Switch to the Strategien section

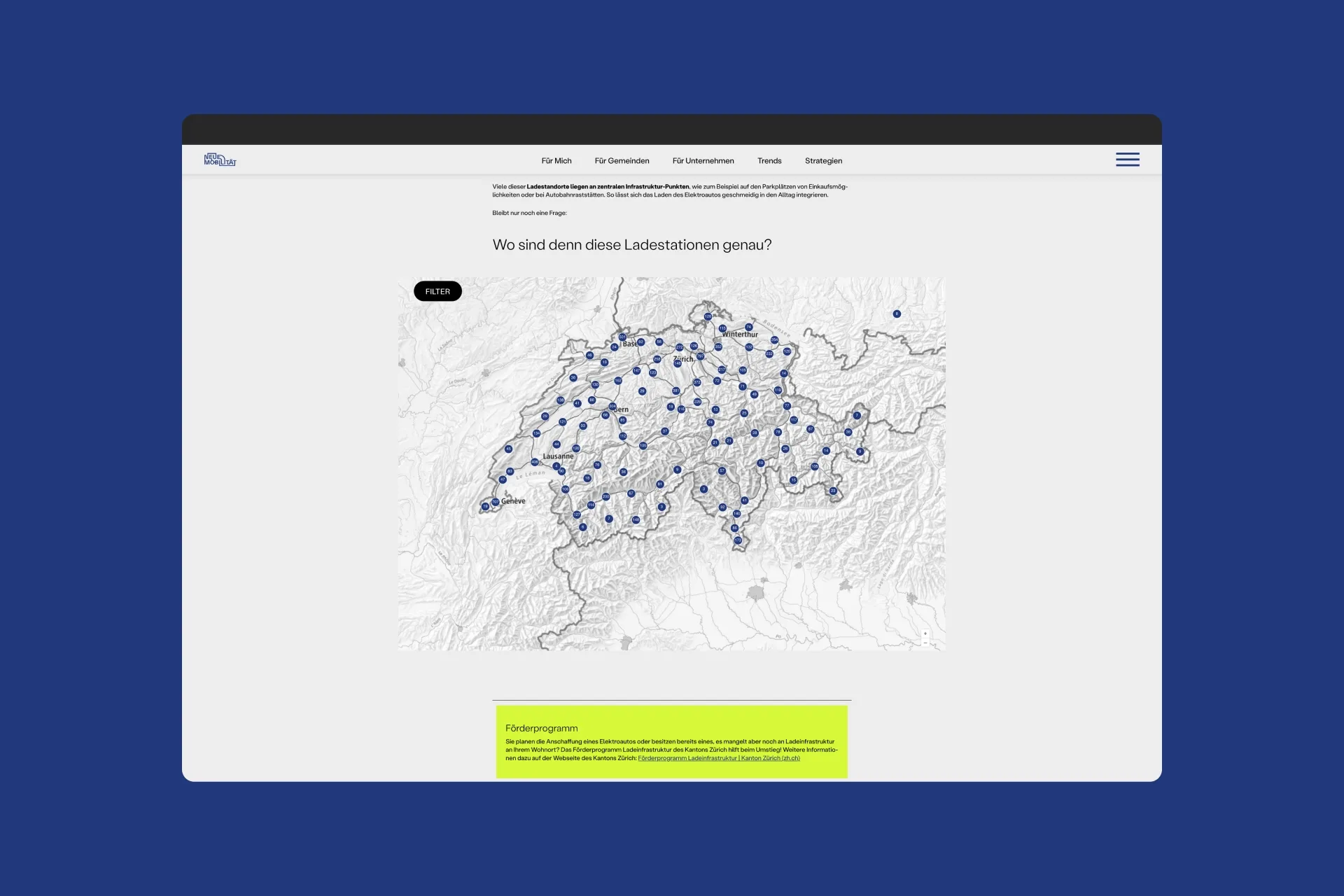tap(823, 161)
